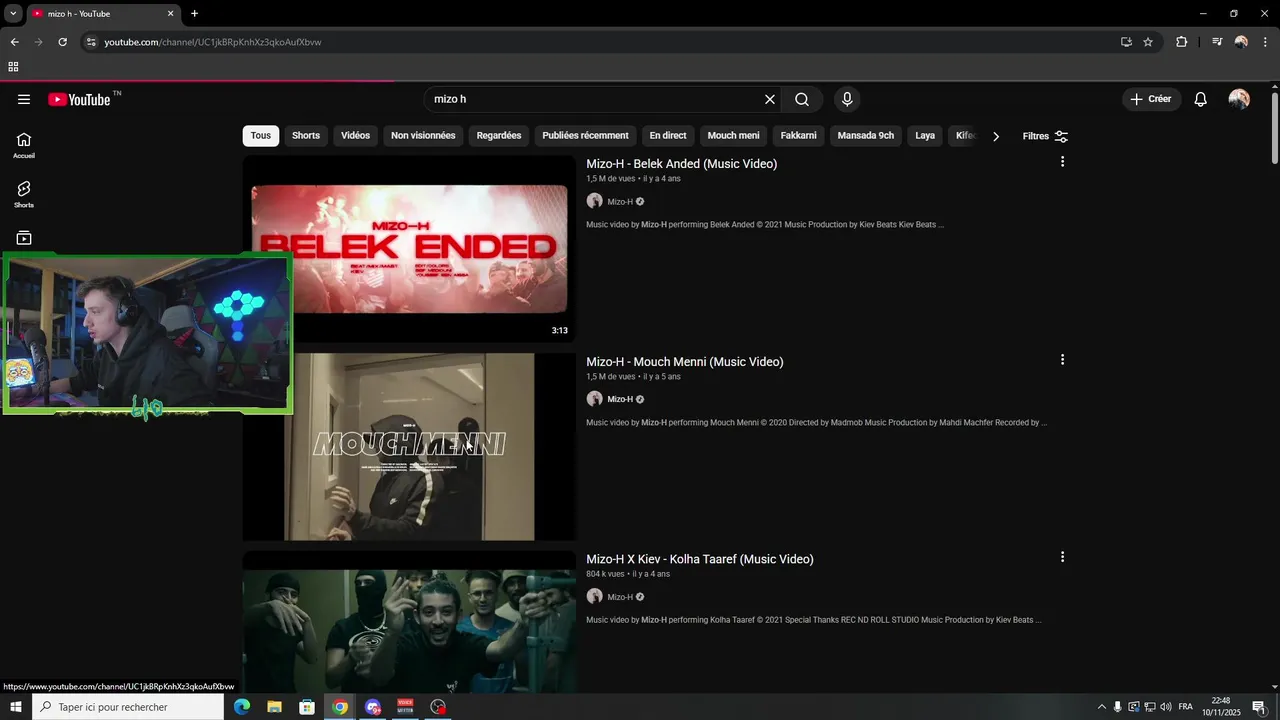Open the Filtres panel
This screenshot has height=720, width=1280.
pos(1045,136)
